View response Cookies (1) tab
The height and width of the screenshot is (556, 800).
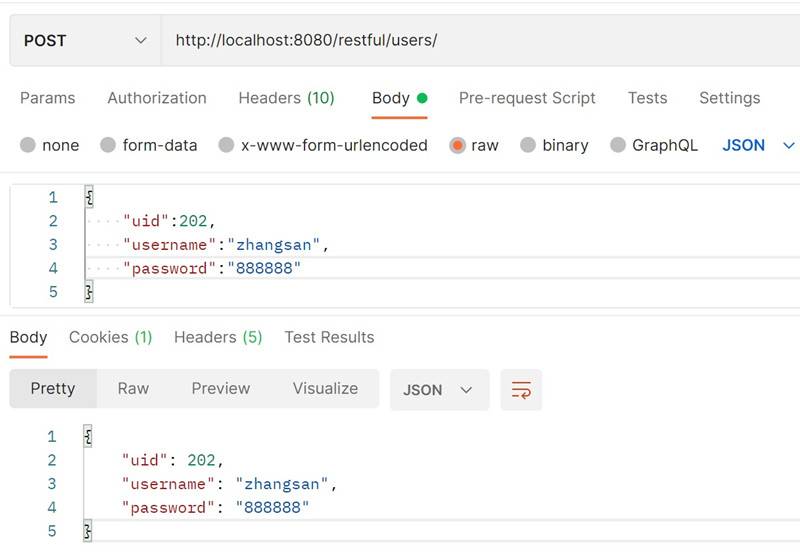[110, 338]
